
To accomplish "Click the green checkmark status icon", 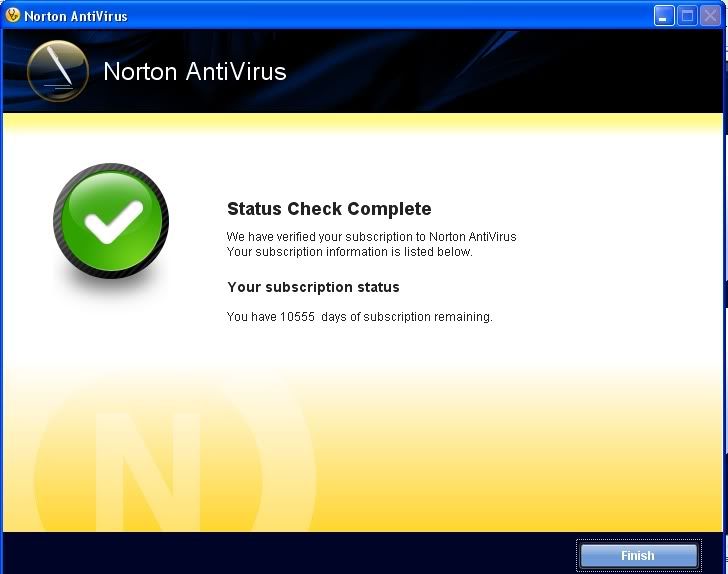I will point(111,221).
